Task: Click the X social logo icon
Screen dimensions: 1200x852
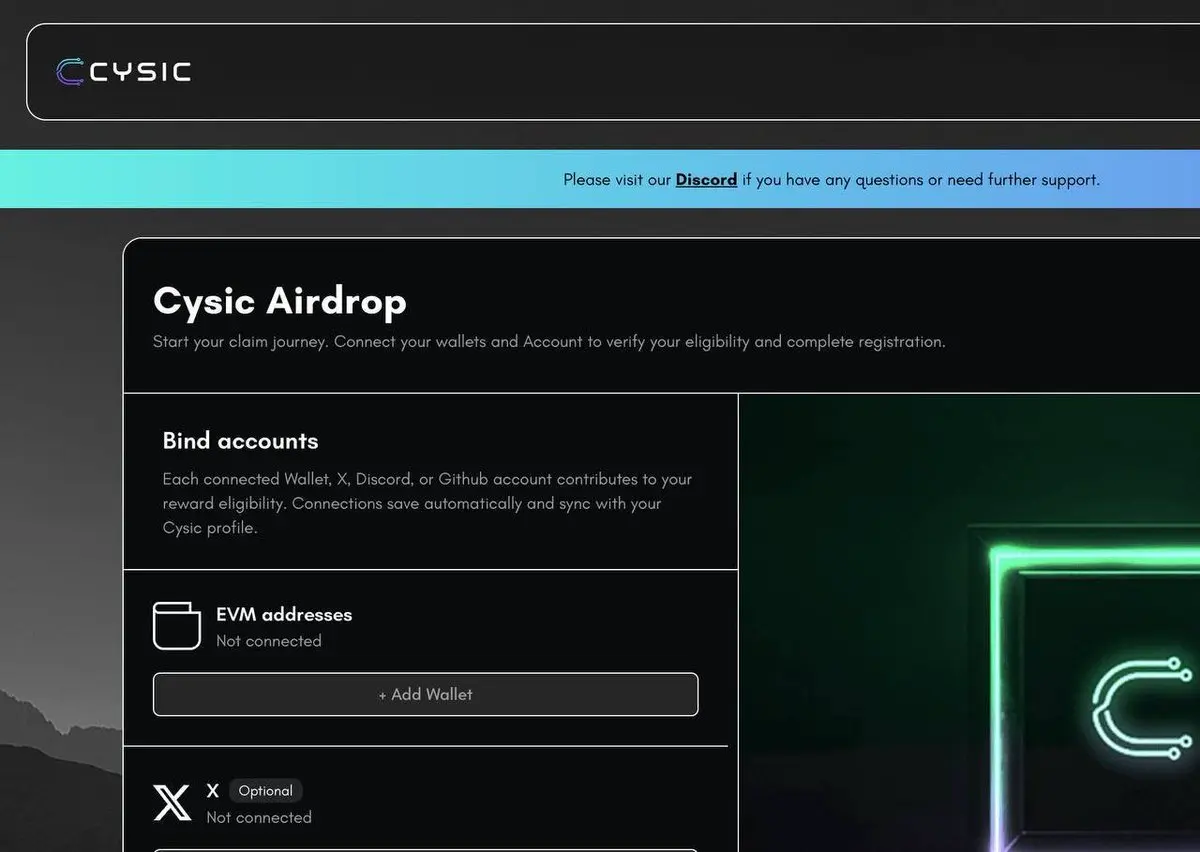Action: coord(172,802)
